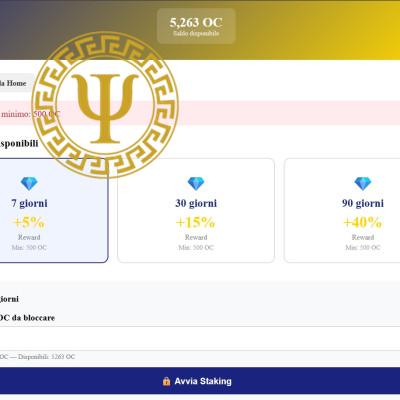Focus the OC da bloccare amount field

coord(200,339)
